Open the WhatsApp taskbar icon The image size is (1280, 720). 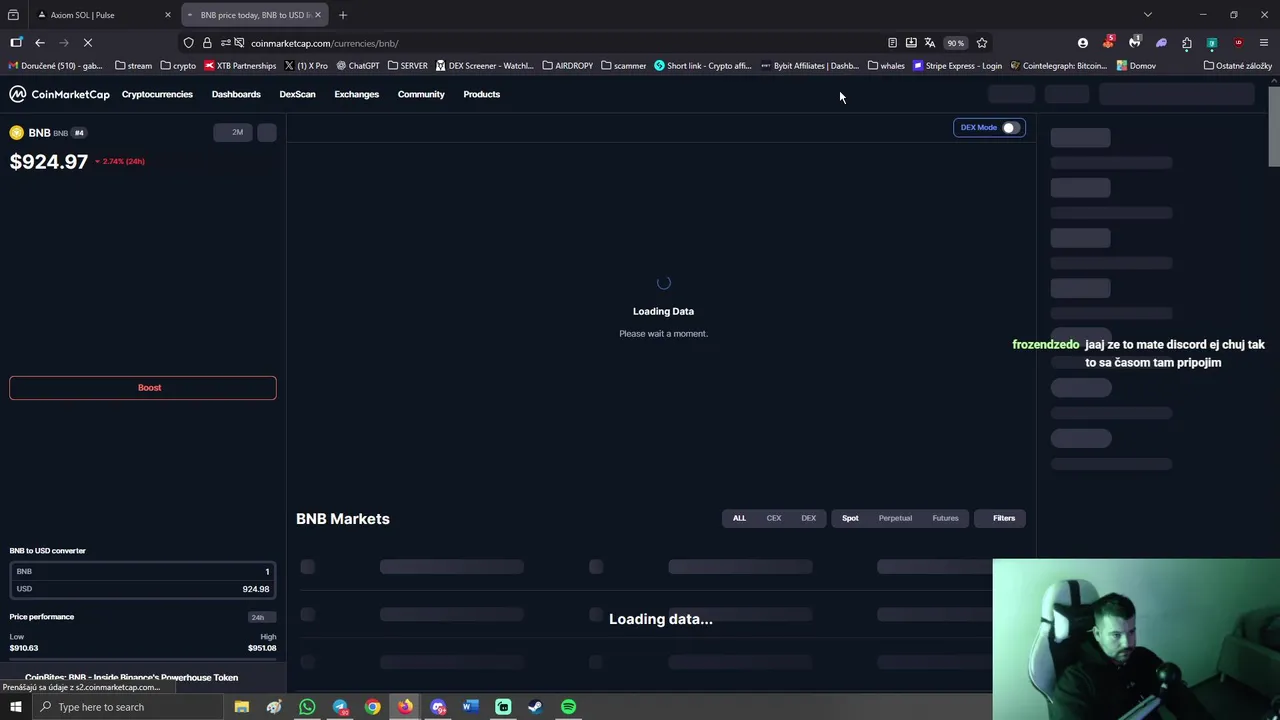pos(307,707)
